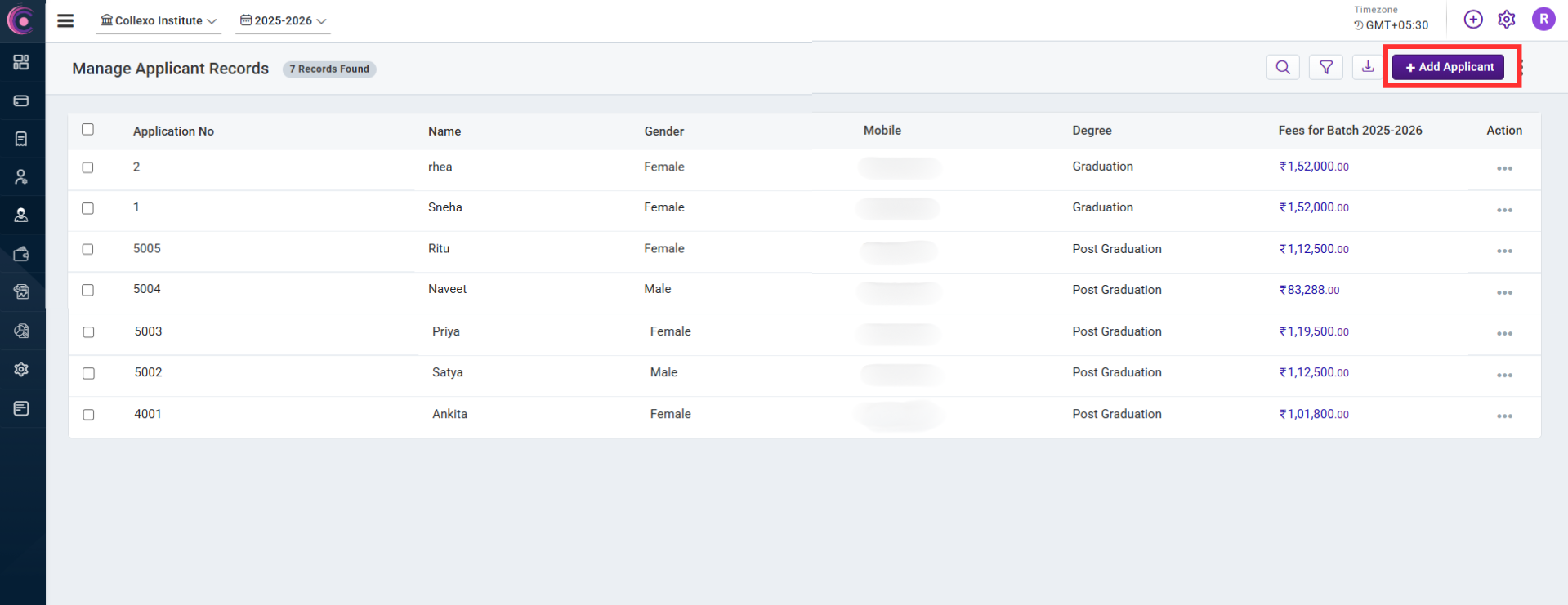Open the search applicants icon

1283,67
